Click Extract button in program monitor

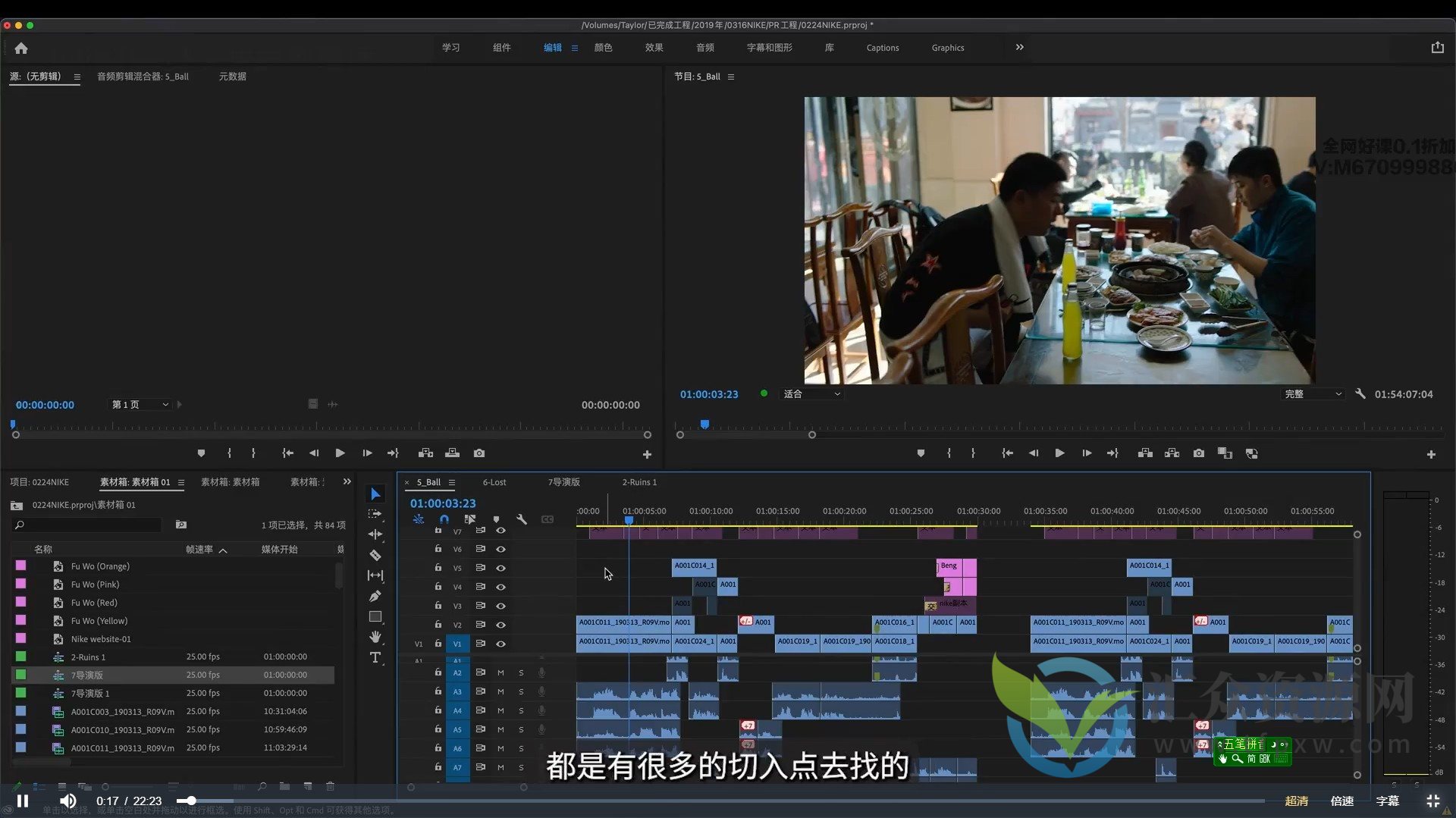point(1172,453)
